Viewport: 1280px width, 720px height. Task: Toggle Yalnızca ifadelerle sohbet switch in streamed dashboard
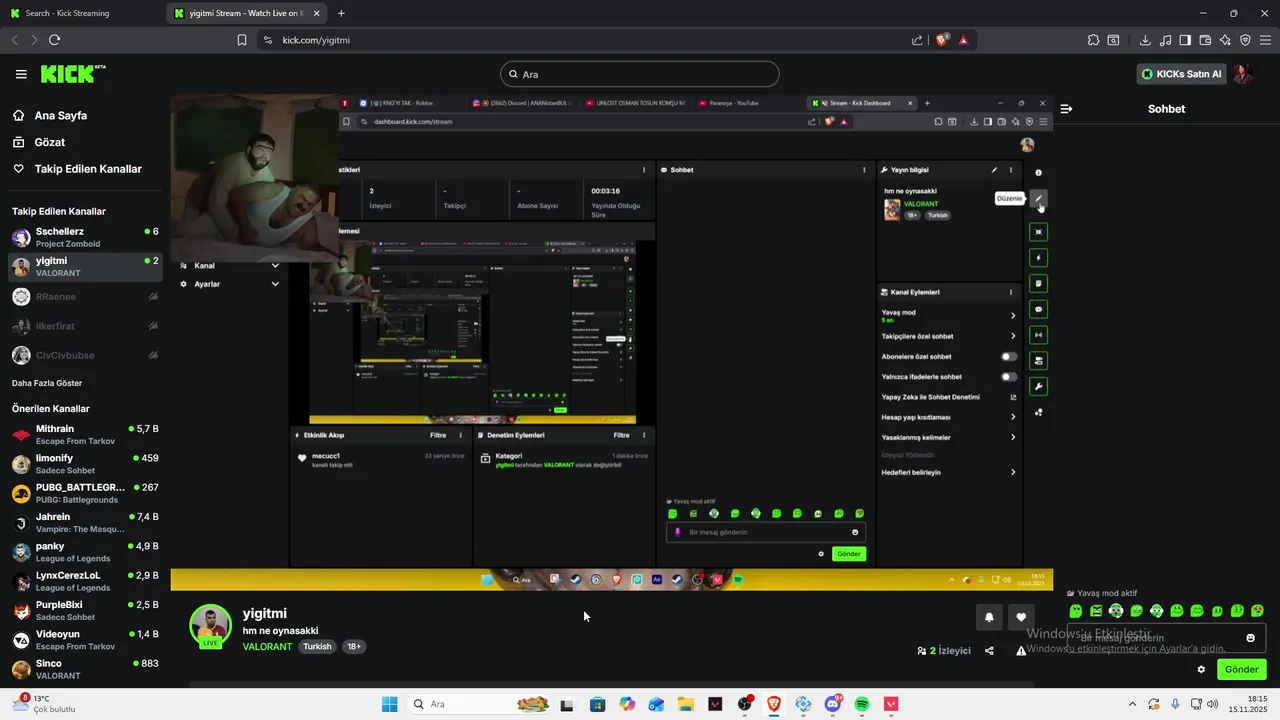coord(1009,377)
